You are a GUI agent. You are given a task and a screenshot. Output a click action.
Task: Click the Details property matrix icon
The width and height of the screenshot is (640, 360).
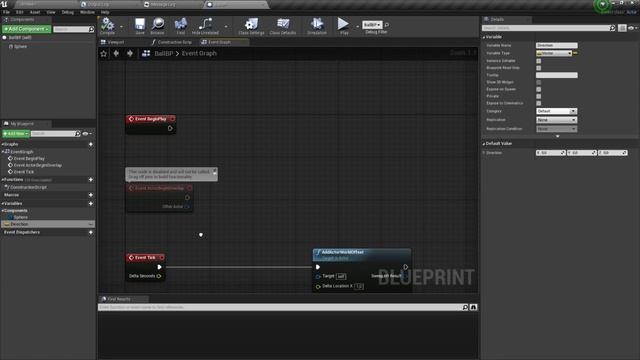(x=622, y=28)
